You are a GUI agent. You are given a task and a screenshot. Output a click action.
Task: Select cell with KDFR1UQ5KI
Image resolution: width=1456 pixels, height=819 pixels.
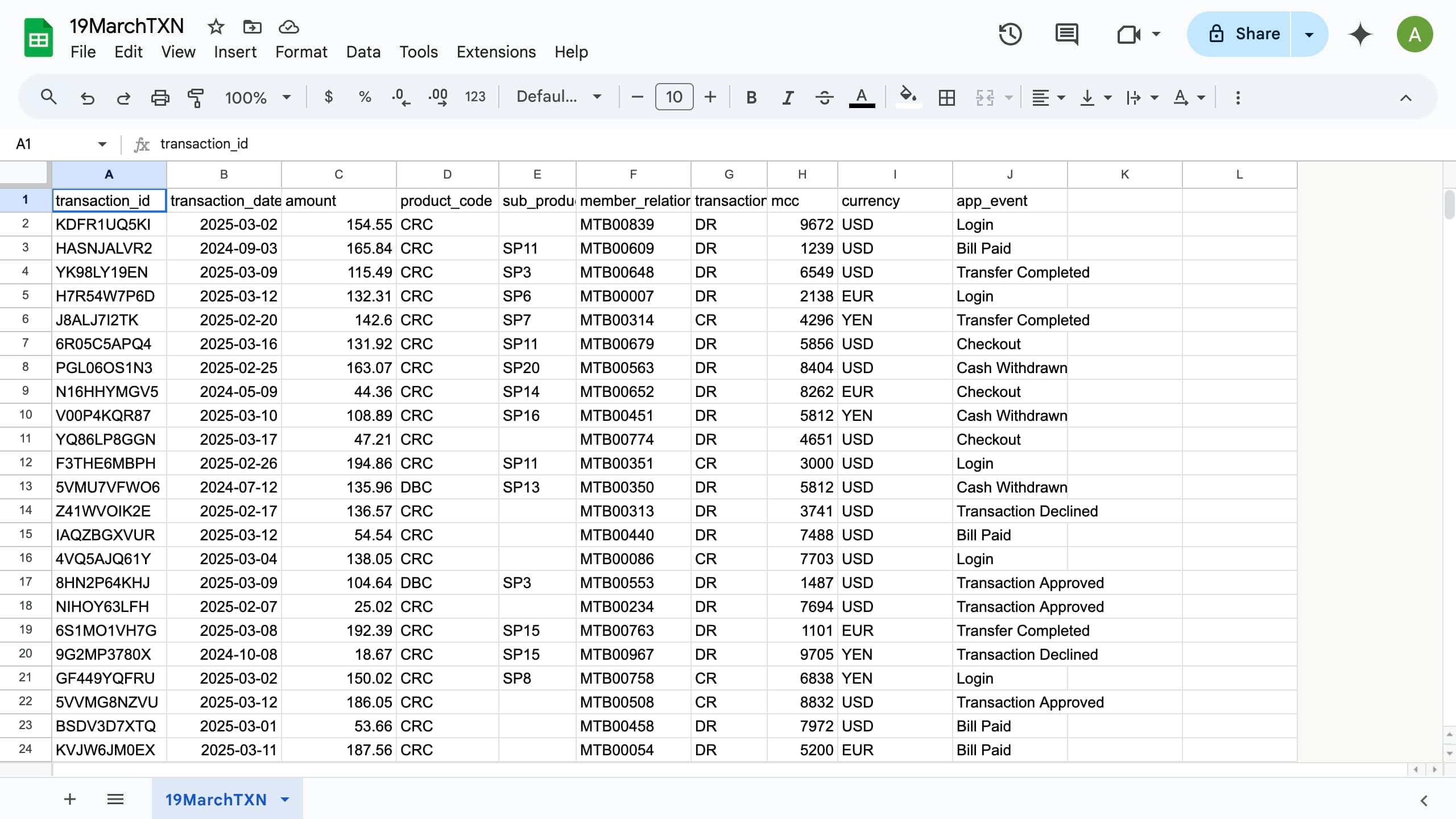(x=109, y=224)
